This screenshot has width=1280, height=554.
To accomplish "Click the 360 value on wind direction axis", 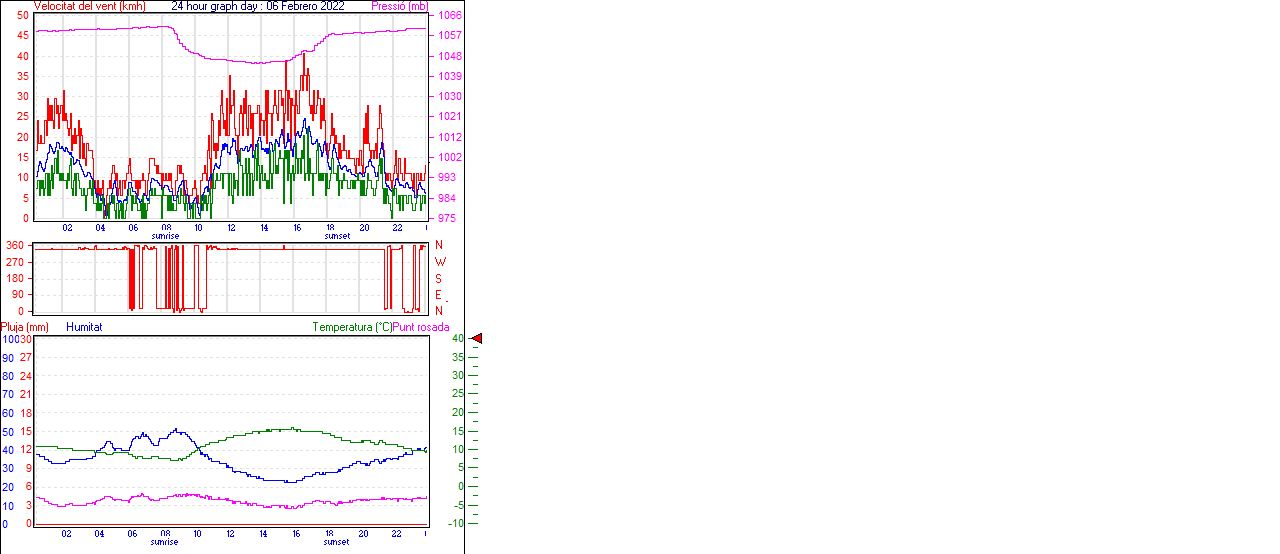I will point(15,245).
